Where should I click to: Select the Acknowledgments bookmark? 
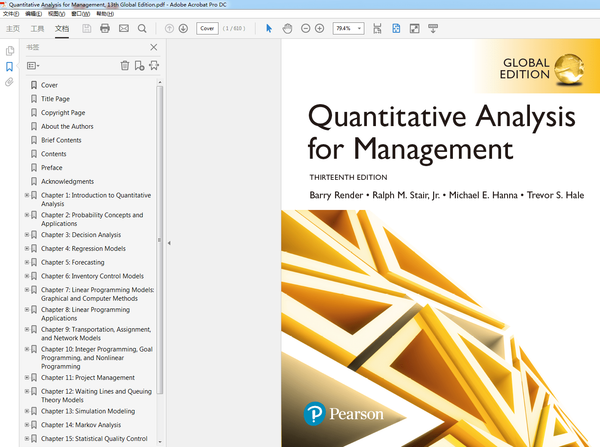click(67, 181)
